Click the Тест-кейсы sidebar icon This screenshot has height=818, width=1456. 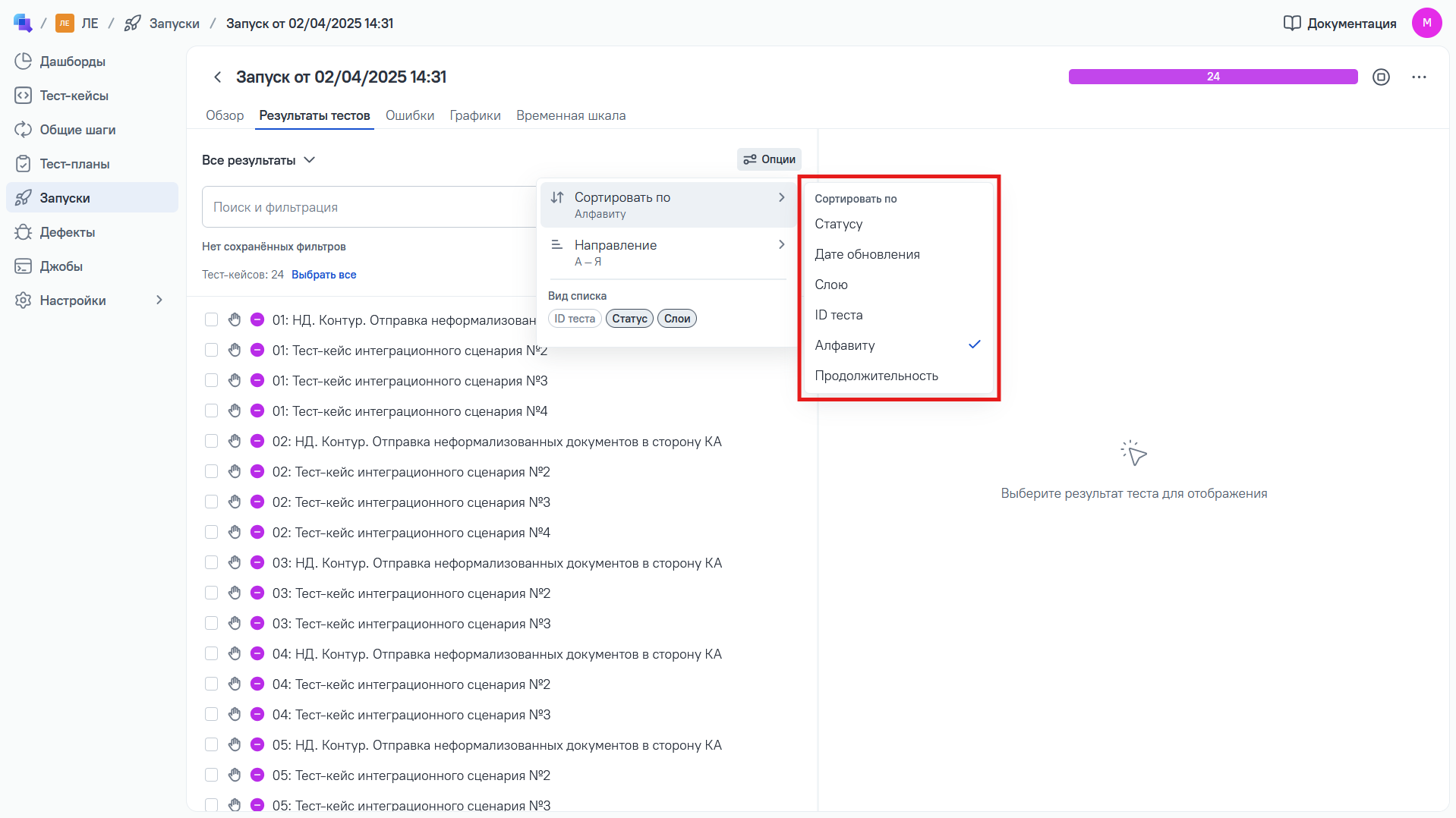[x=24, y=96]
